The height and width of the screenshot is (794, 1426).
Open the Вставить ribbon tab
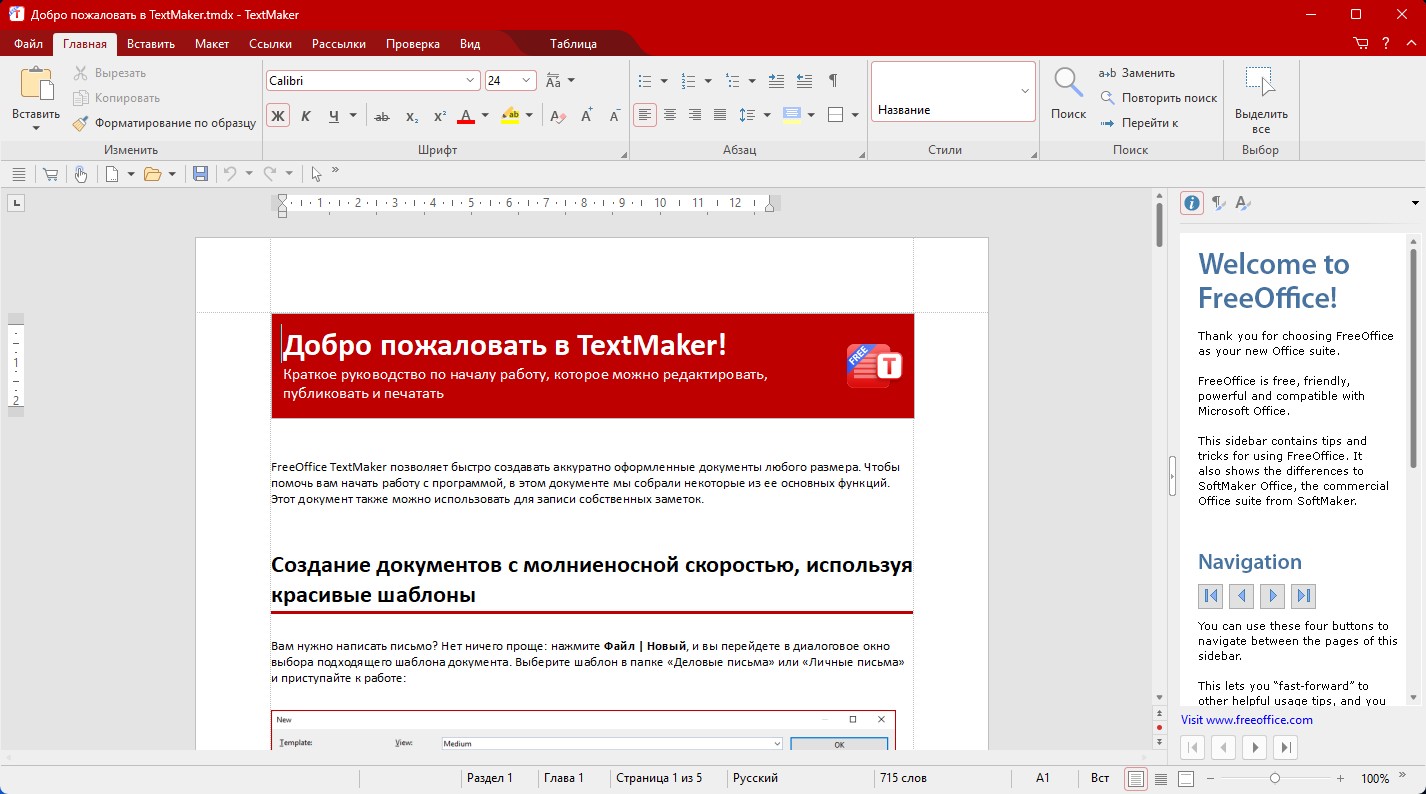(151, 44)
